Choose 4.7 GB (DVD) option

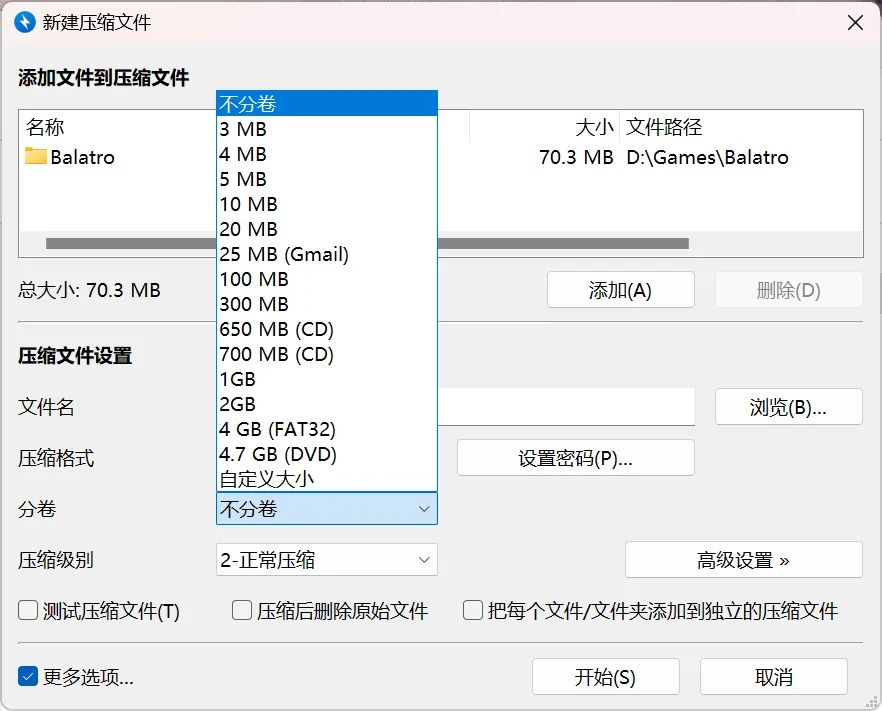[327, 454]
